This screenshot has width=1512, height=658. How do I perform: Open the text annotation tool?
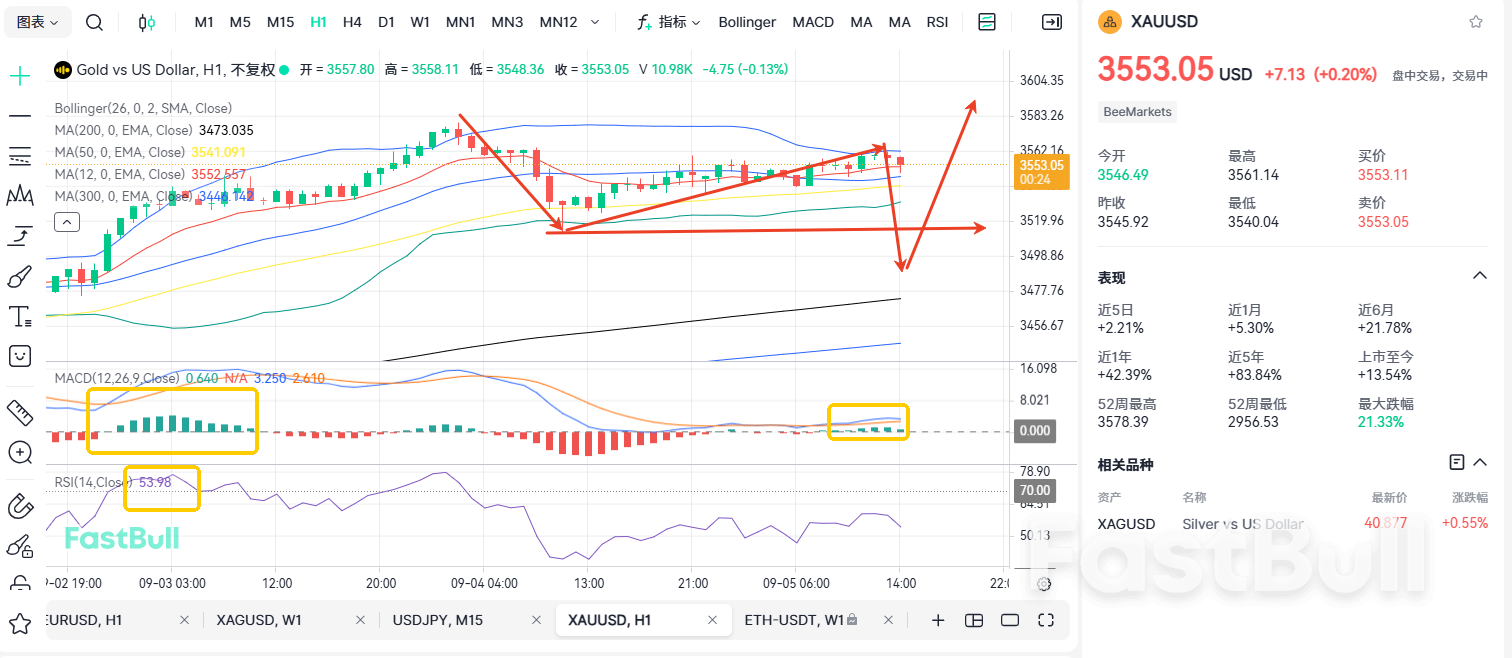coord(19,316)
